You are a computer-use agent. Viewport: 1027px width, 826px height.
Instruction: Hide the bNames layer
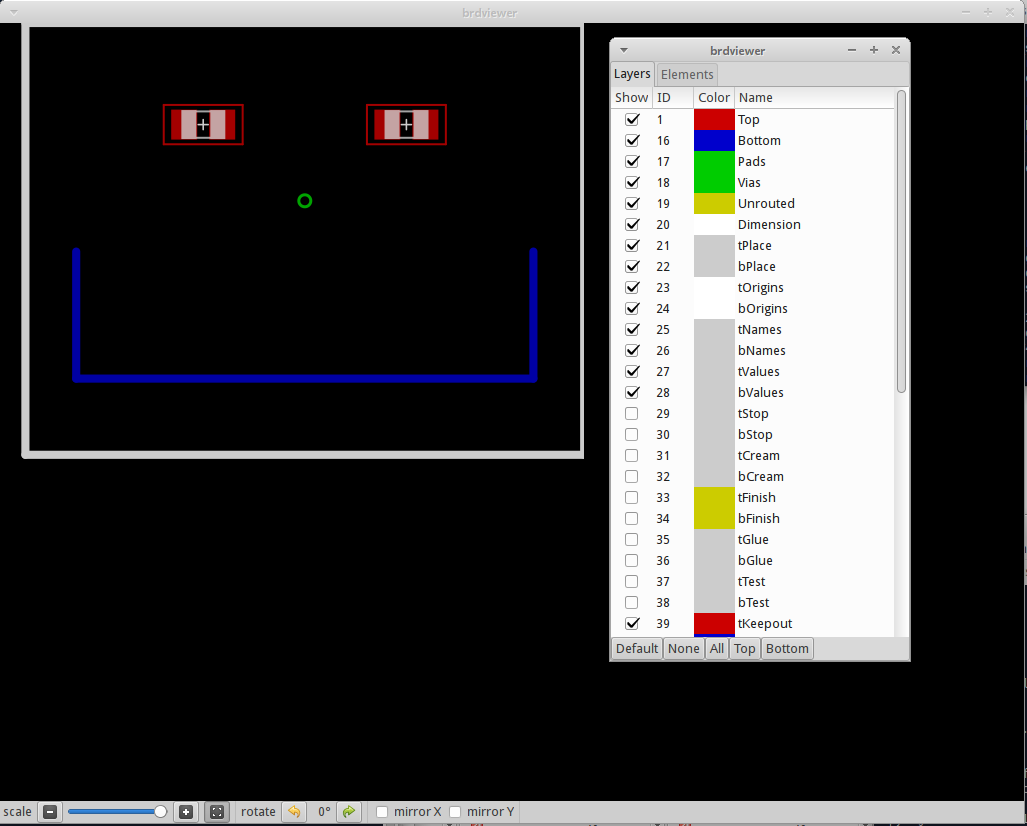(x=632, y=350)
